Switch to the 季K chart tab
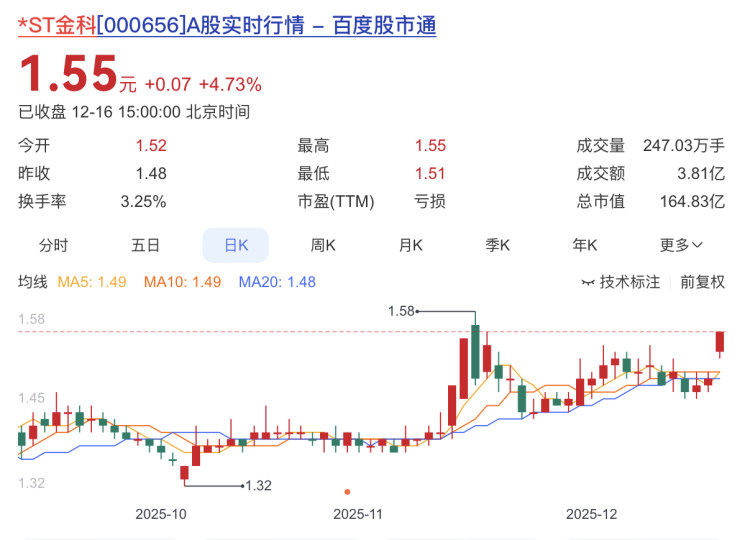The width and height of the screenshot is (750, 540). pos(497,245)
